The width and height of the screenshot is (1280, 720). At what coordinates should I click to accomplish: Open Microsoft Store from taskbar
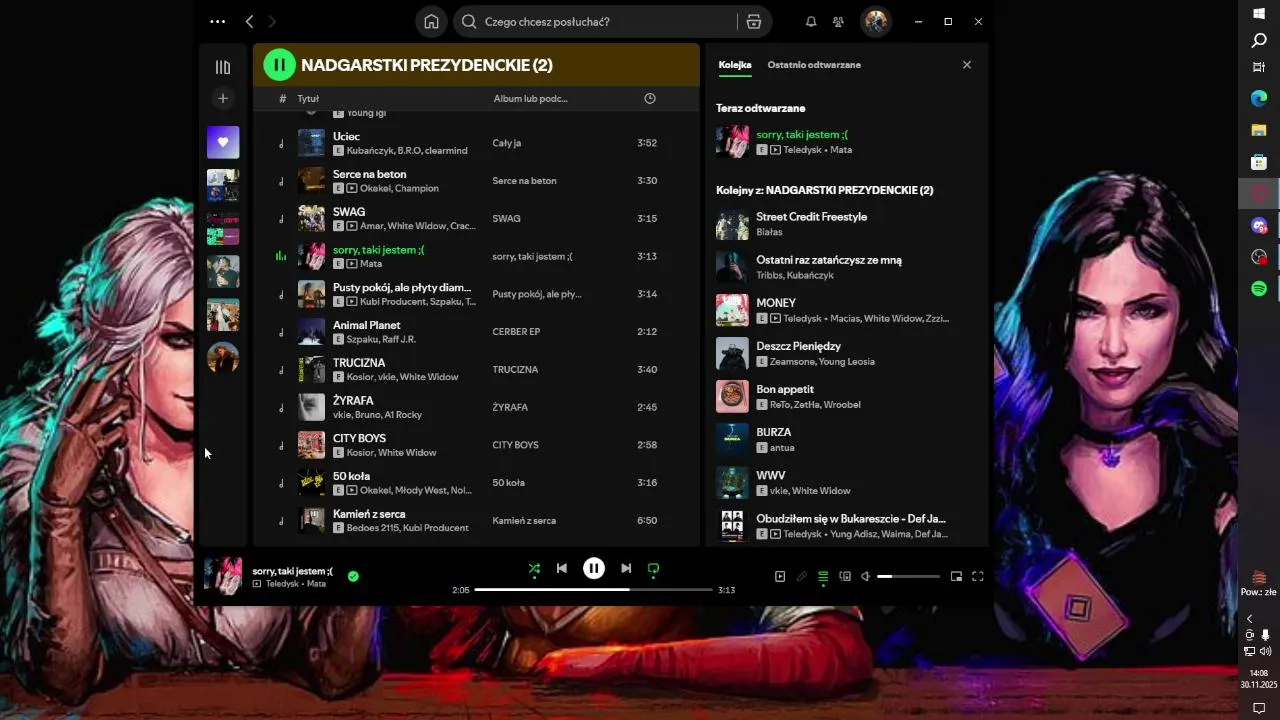point(1259,162)
